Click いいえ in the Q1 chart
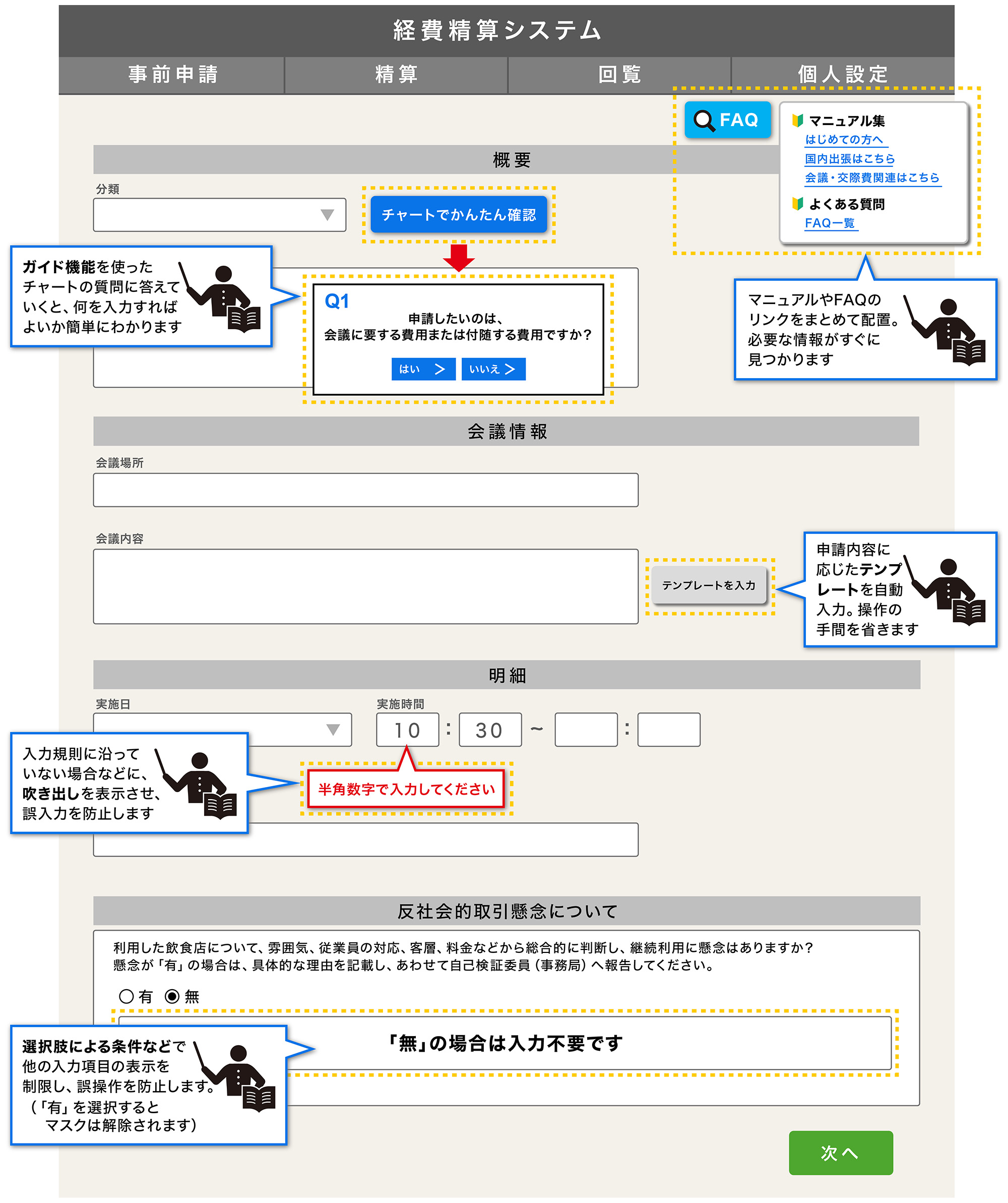The image size is (1008, 1203). 493,369
